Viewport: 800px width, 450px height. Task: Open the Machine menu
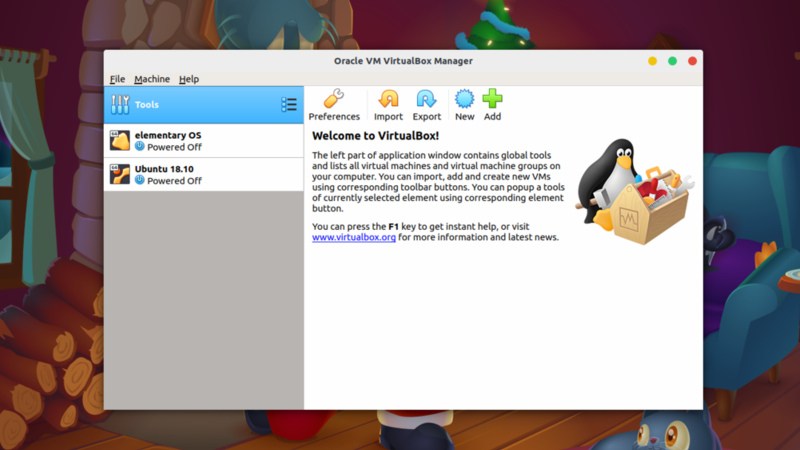click(152, 79)
